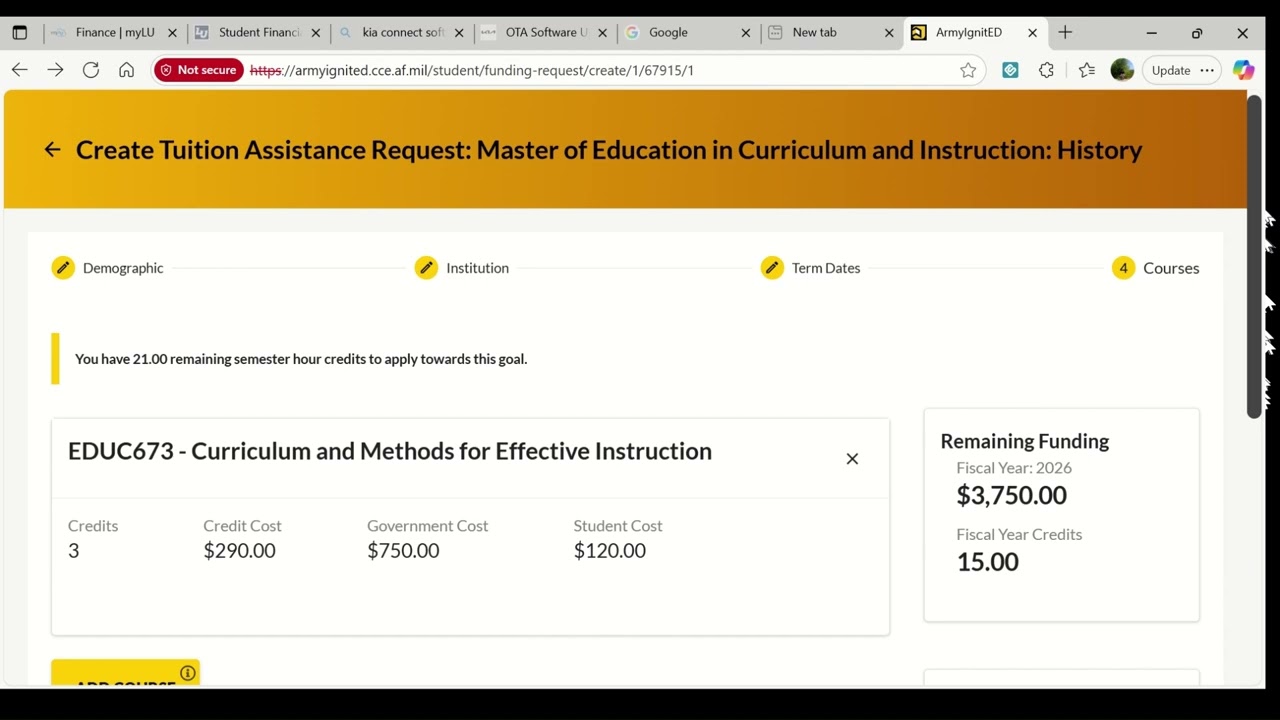
Task: Refresh the current page
Action: [x=91, y=70]
